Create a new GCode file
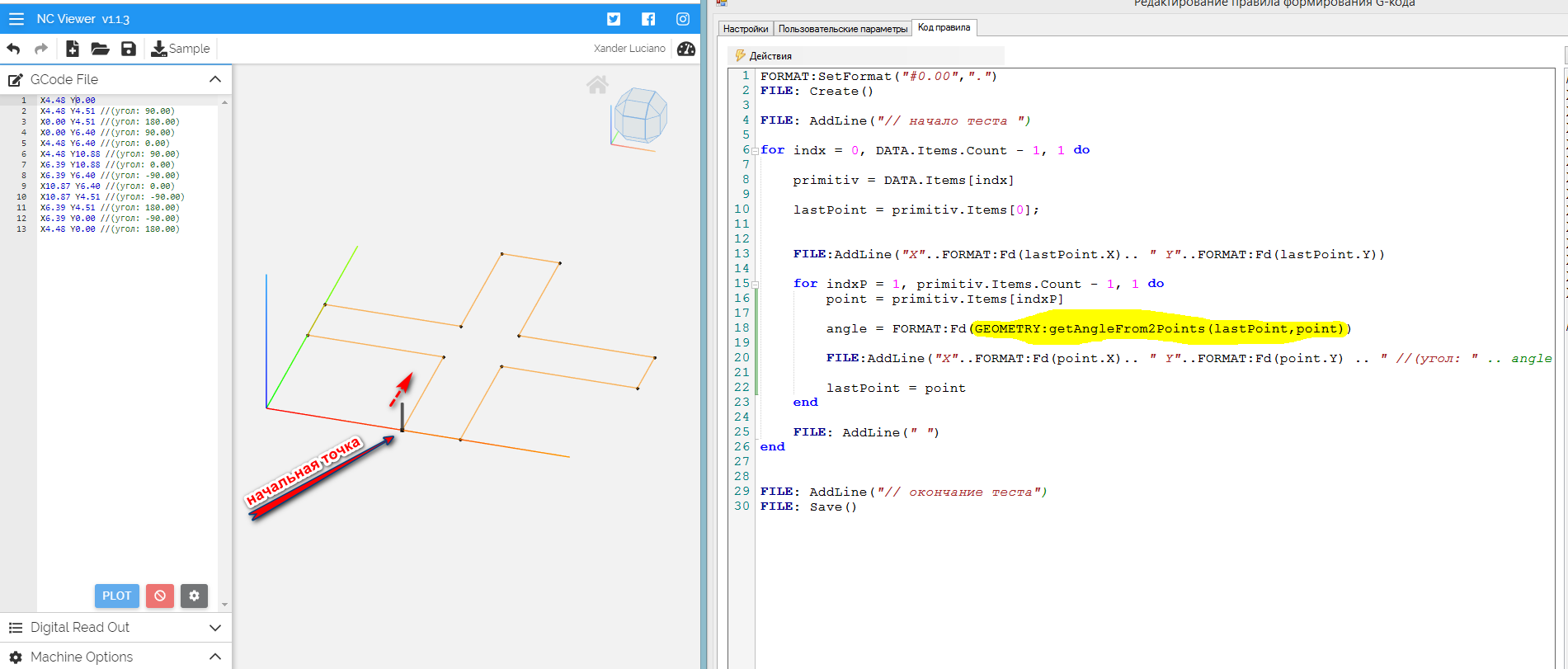Image resolution: width=1568 pixels, height=669 pixels. [x=73, y=49]
